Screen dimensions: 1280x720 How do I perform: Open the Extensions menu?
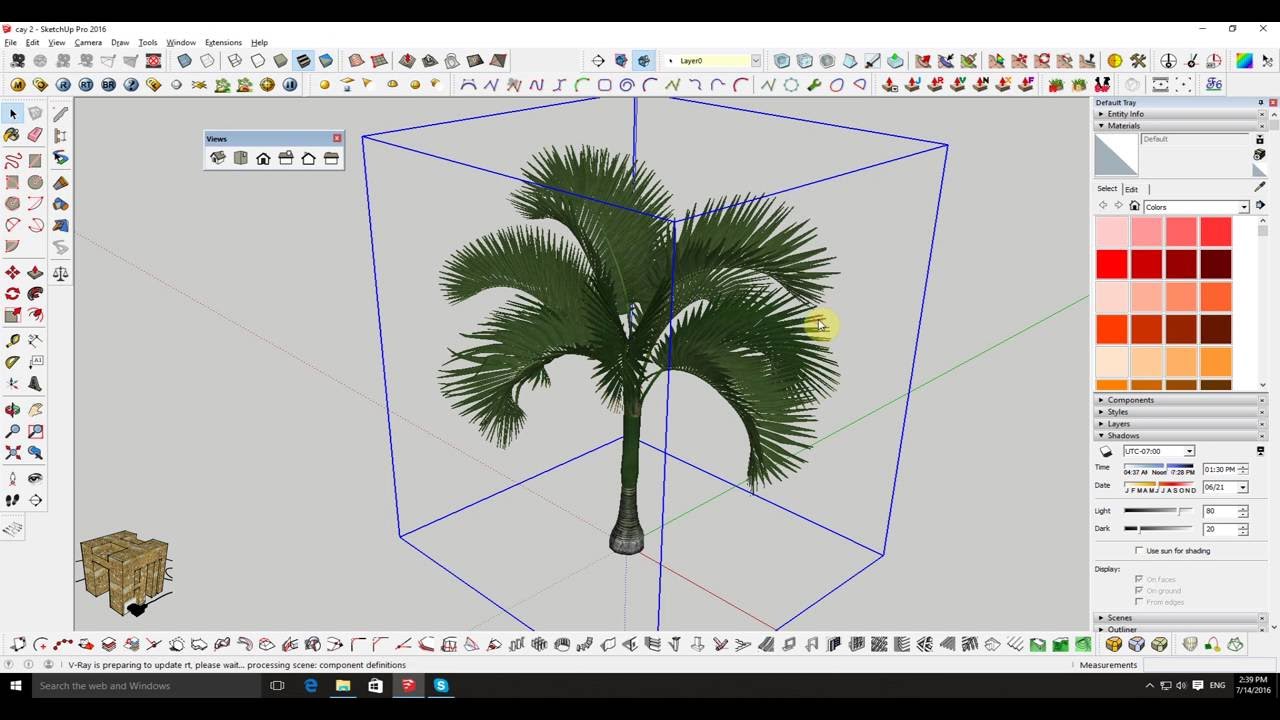pyautogui.click(x=223, y=43)
